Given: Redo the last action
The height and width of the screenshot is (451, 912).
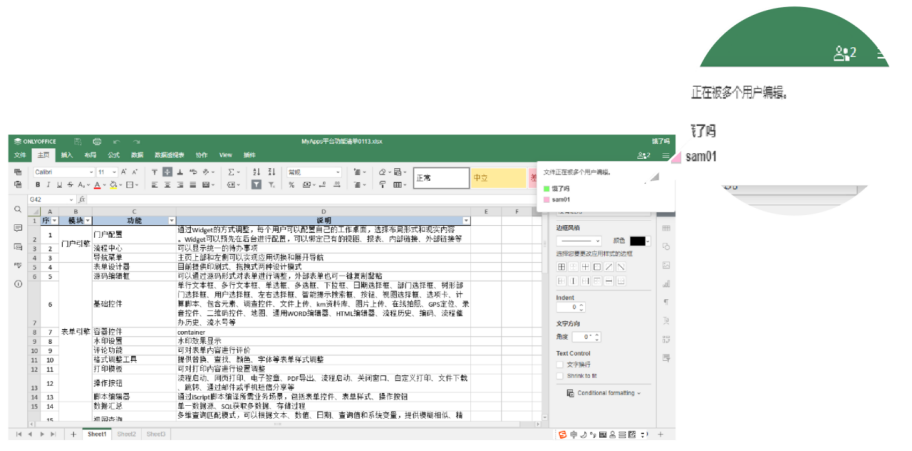Looking at the screenshot, I should (136, 141).
